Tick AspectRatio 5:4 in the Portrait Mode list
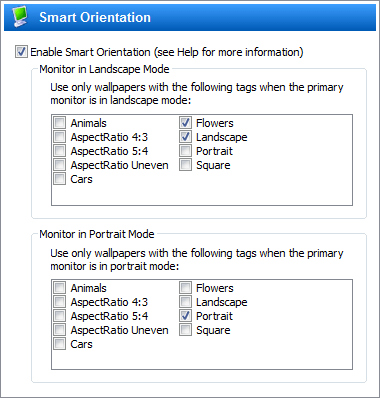 point(60,316)
